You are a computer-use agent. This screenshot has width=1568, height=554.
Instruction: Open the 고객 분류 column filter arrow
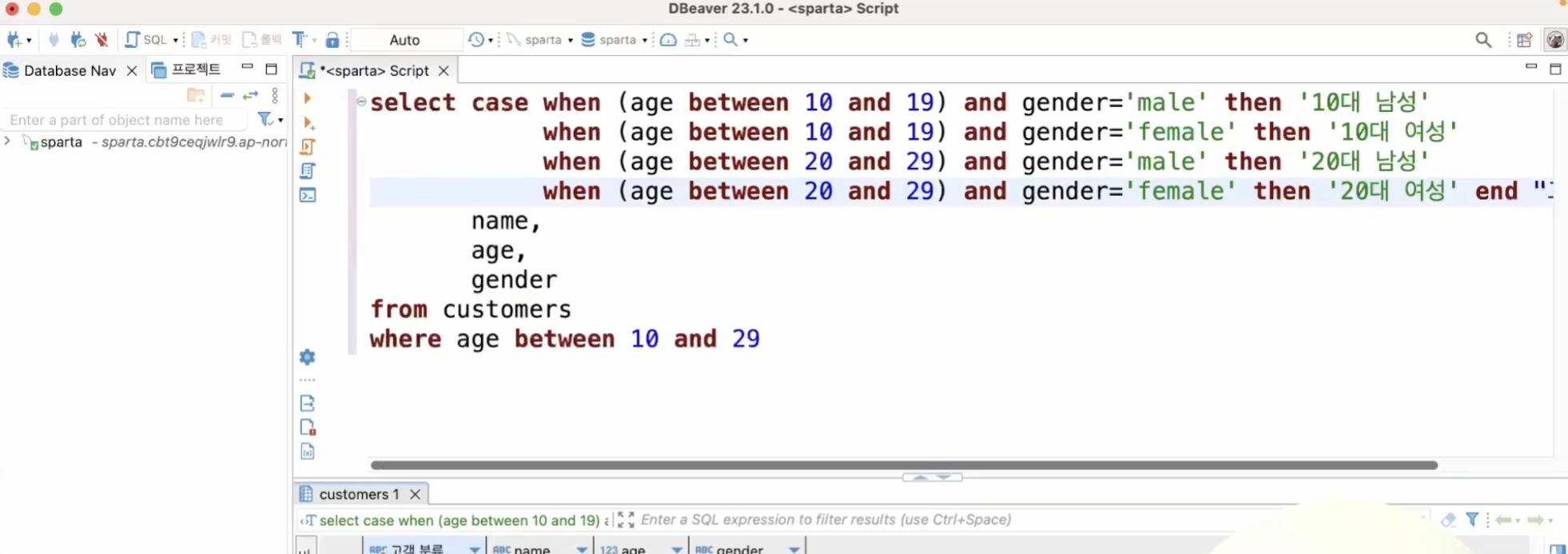click(475, 549)
